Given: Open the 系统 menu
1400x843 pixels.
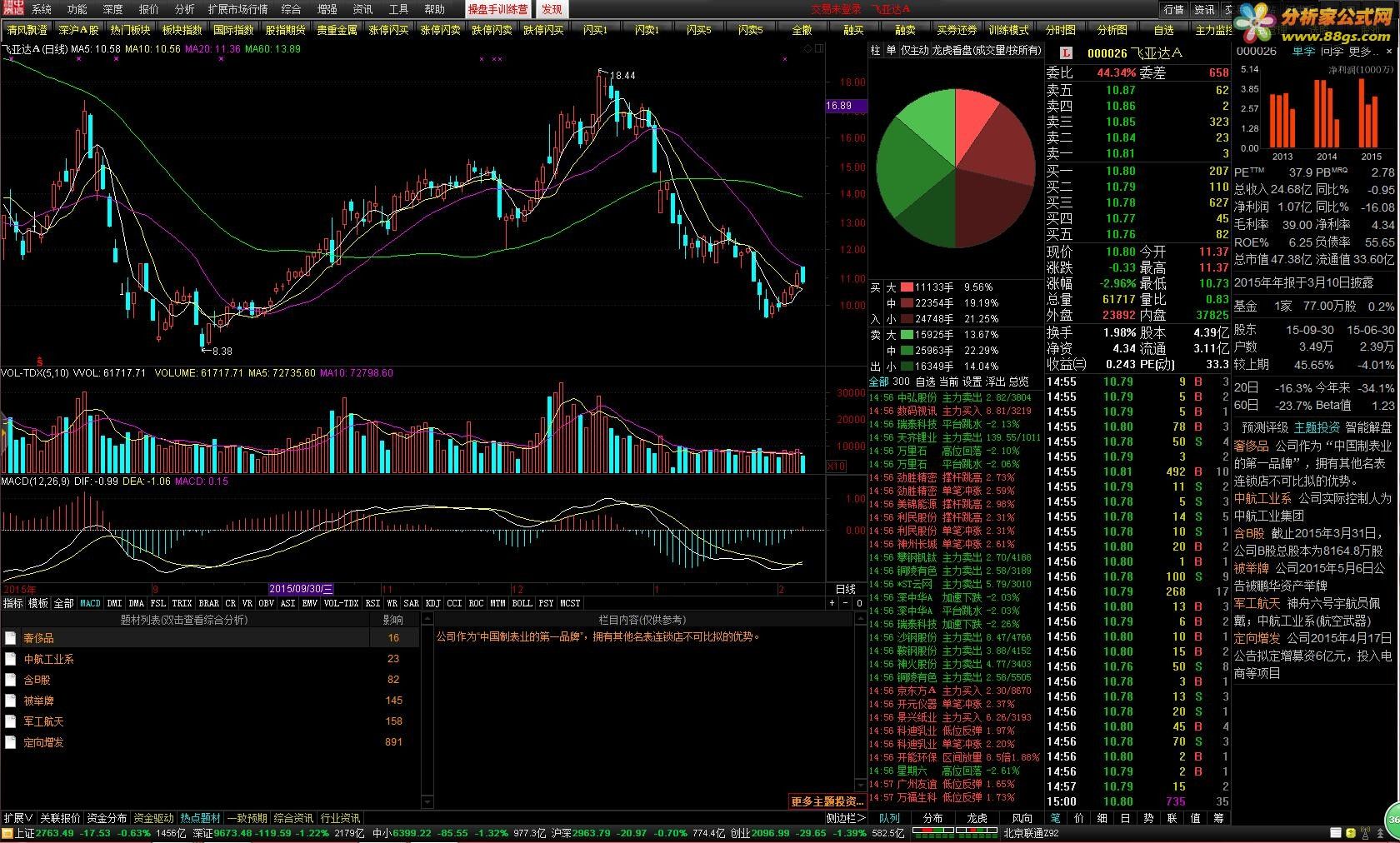Looking at the screenshot, I should click(x=42, y=9).
